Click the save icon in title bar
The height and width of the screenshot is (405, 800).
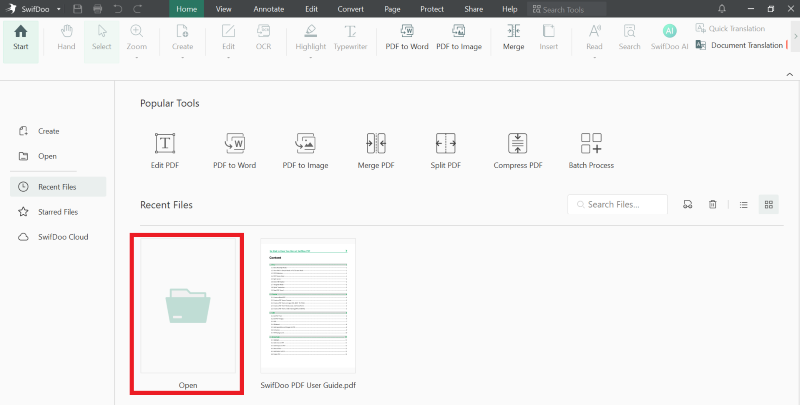pos(78,9)
